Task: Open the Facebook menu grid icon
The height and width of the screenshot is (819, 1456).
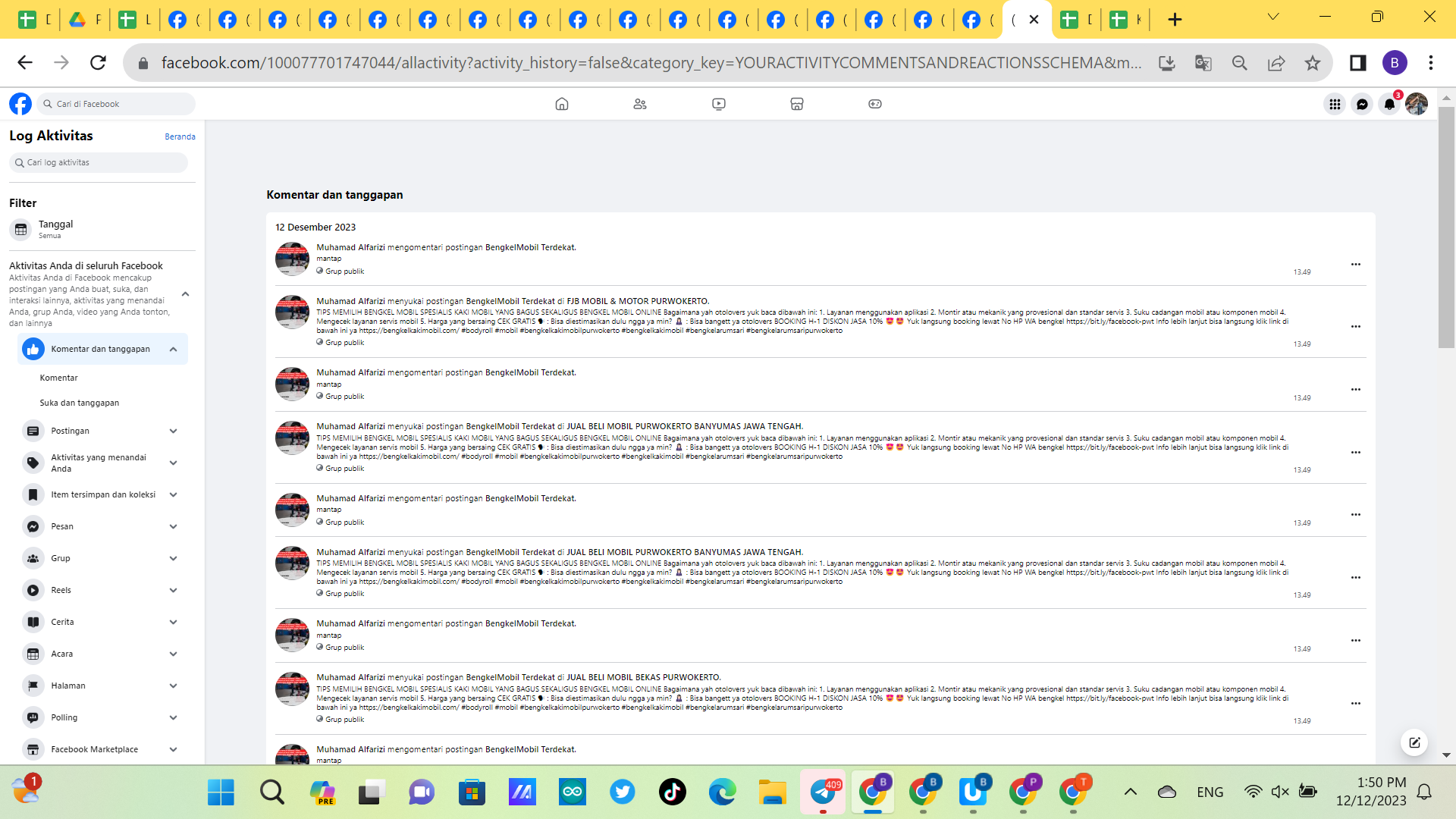Action: tap(1335, 104)
